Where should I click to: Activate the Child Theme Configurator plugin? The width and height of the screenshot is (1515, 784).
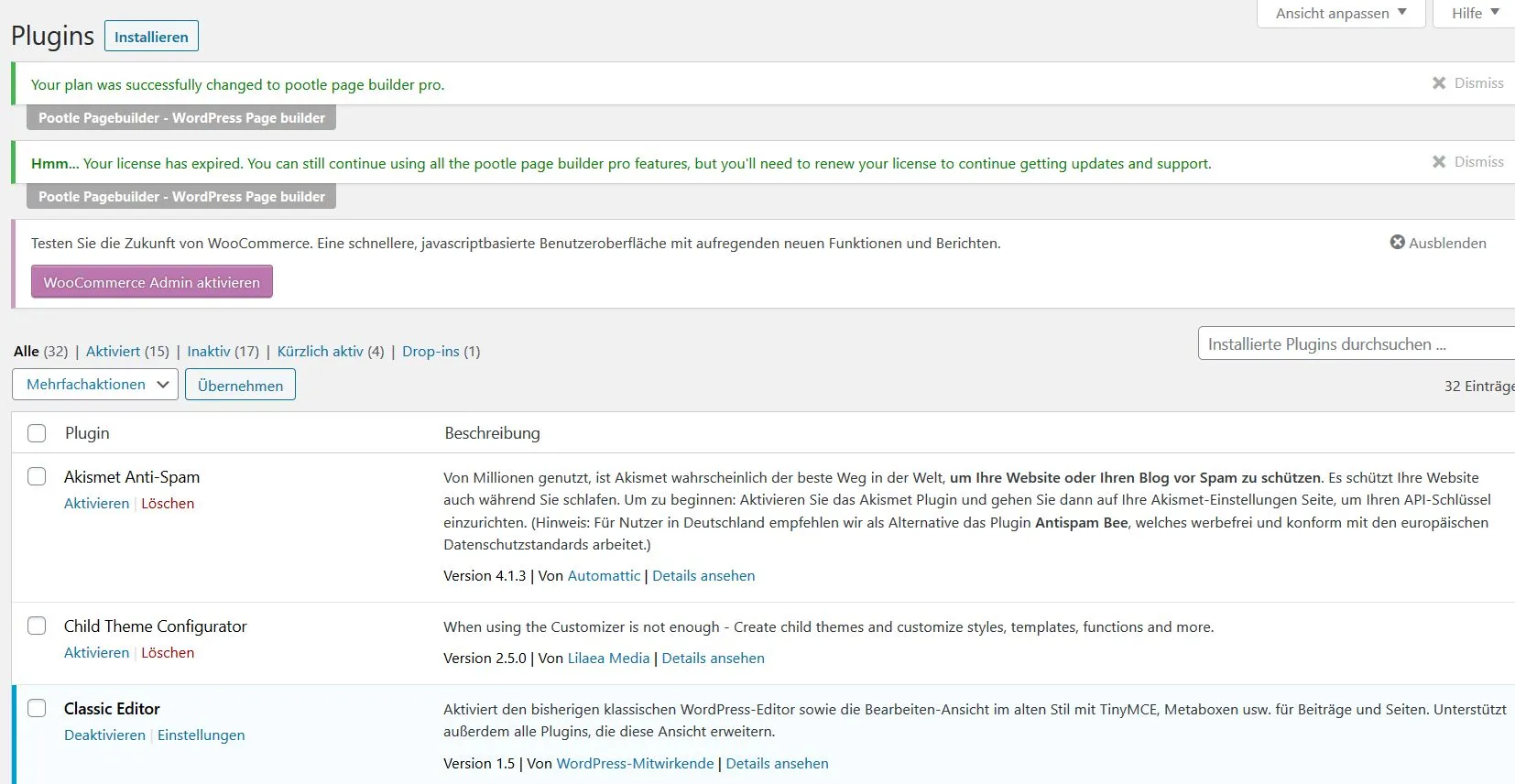tap(96, 653)
